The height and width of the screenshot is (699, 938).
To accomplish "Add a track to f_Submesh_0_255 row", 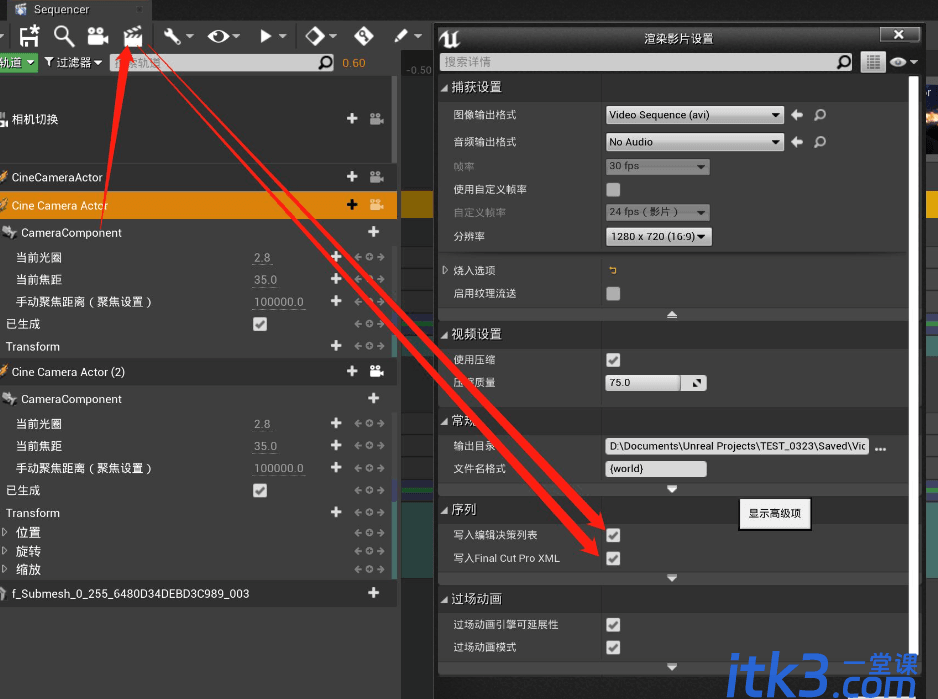I will tap(374, 592).
